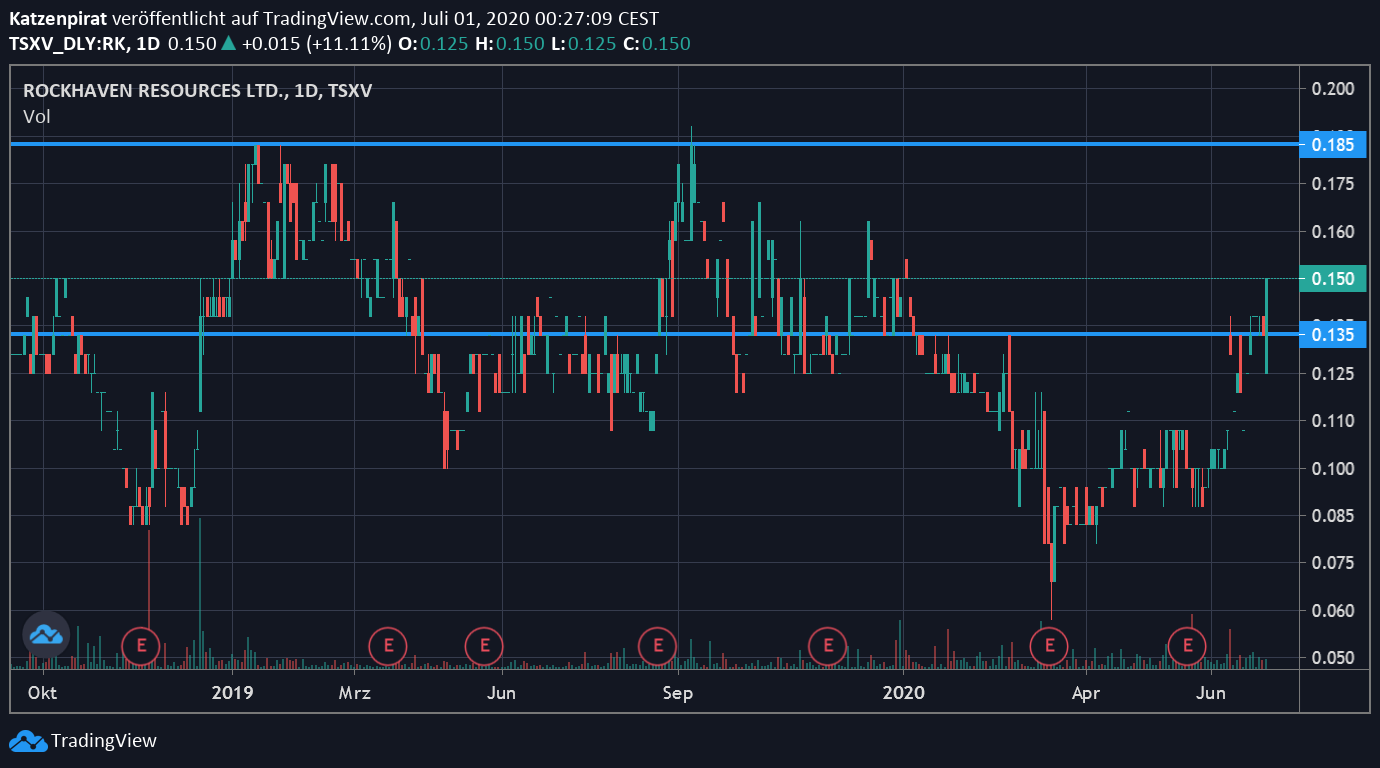
Task: Click the TSXV_DLY:RK ticker symbol
Action: coord(67,44)
